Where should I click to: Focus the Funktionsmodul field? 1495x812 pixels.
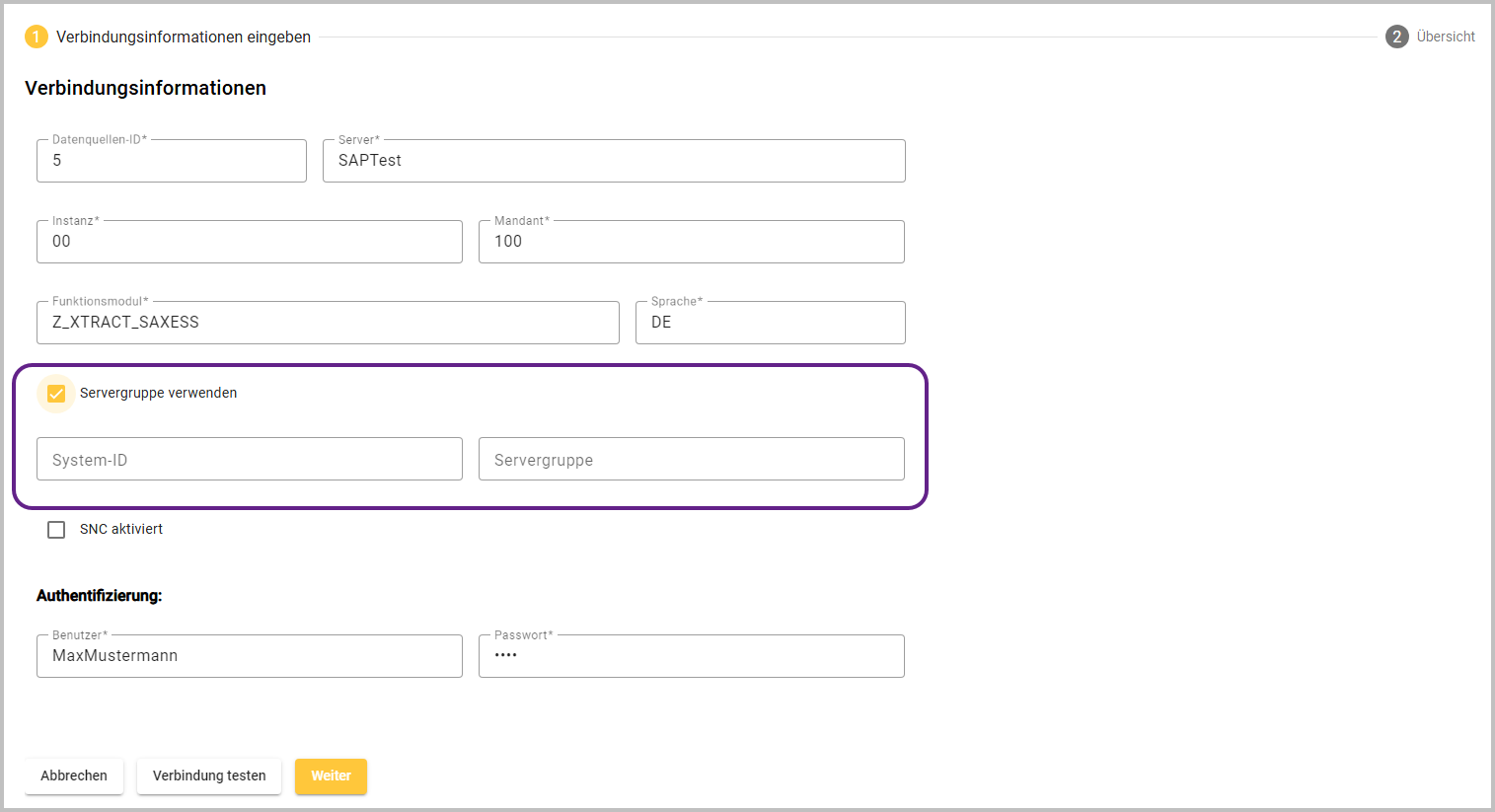pos(327,323)
